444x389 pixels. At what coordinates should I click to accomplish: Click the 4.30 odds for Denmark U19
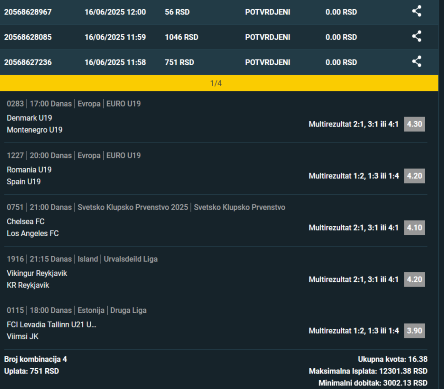pyautogui.click(x=414, y=124)
